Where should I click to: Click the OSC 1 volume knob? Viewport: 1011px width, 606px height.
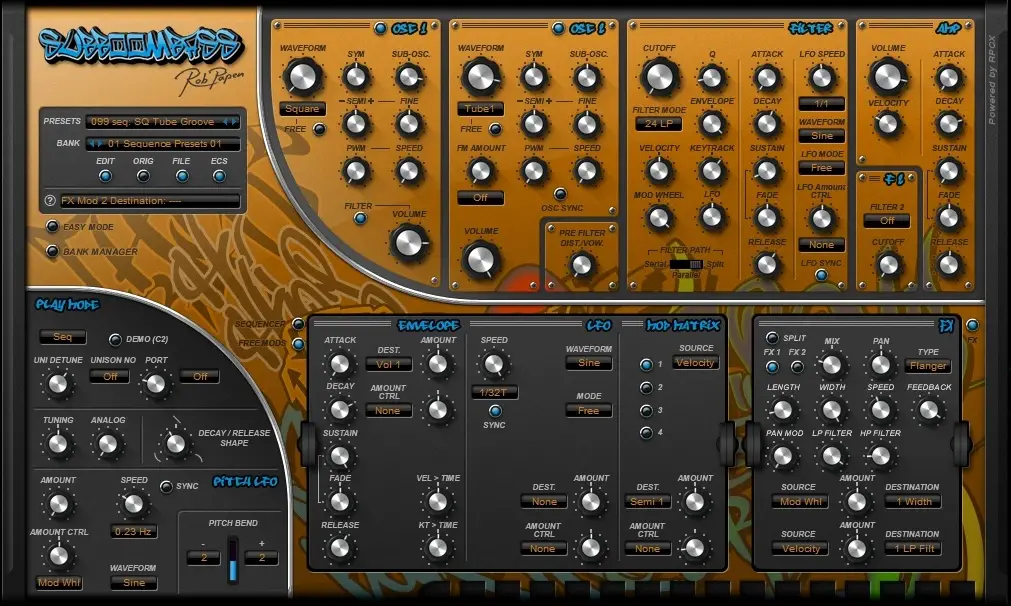click(409, 243)
